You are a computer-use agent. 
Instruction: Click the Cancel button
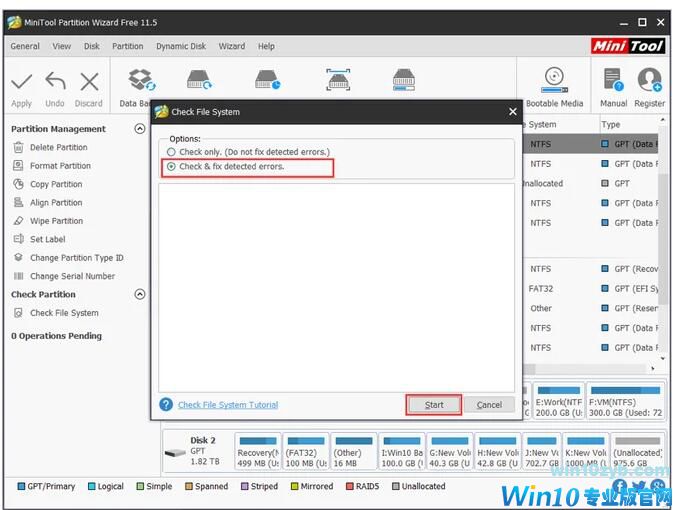(x=489, y=405)
